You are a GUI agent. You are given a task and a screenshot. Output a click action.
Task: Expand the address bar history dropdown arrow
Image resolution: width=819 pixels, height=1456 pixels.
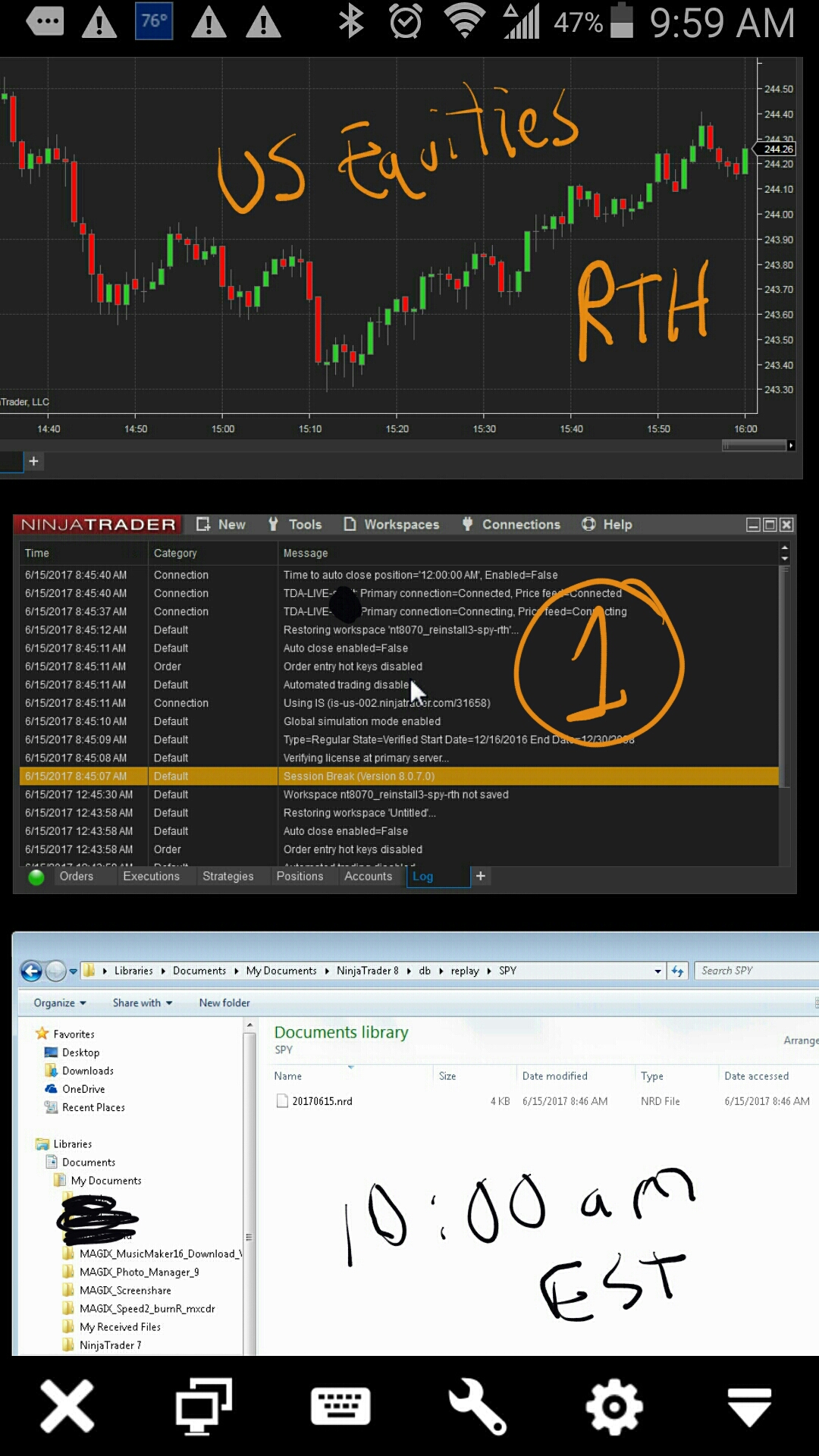click(657, 971)
